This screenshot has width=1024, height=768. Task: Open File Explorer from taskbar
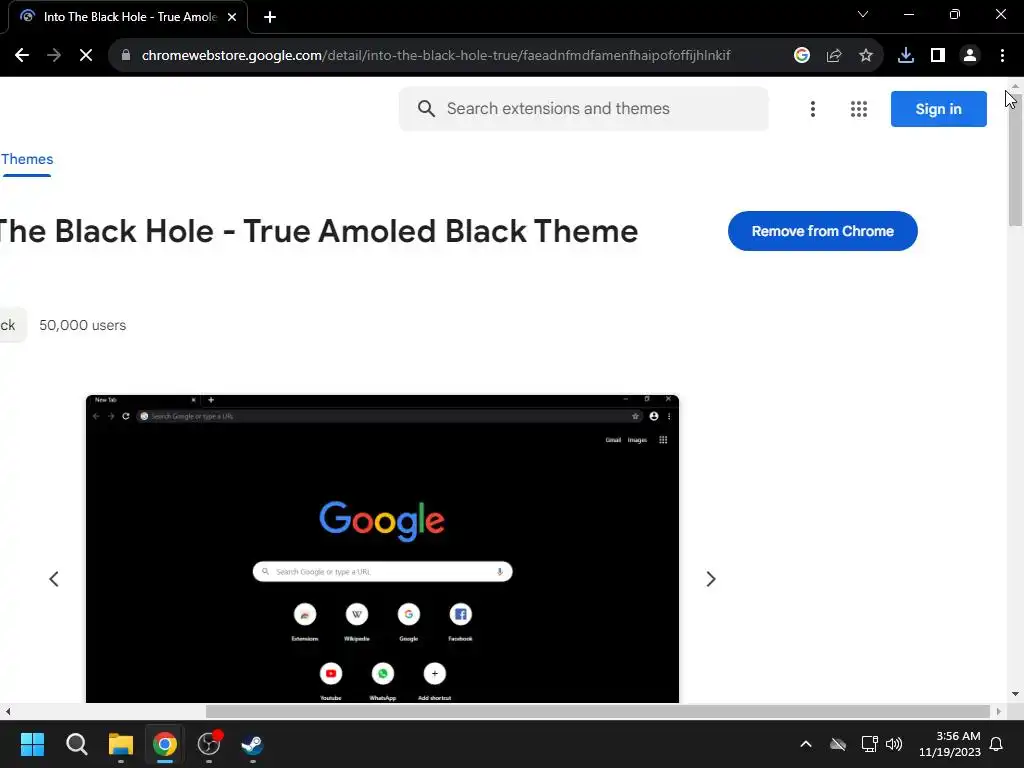point(121,744)
